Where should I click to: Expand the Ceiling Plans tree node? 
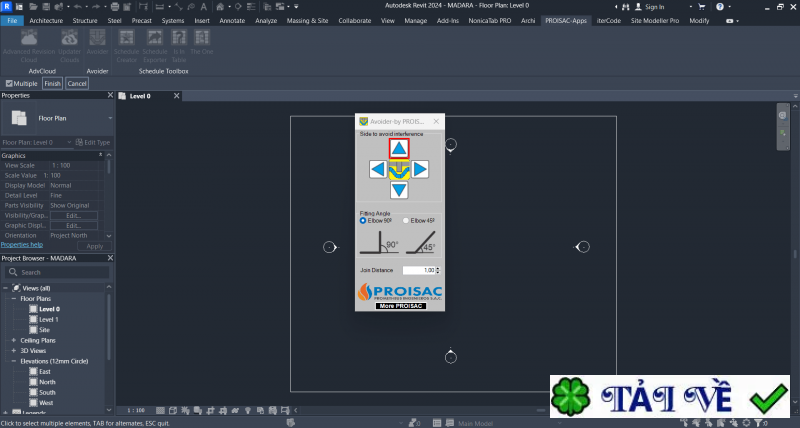14,340
